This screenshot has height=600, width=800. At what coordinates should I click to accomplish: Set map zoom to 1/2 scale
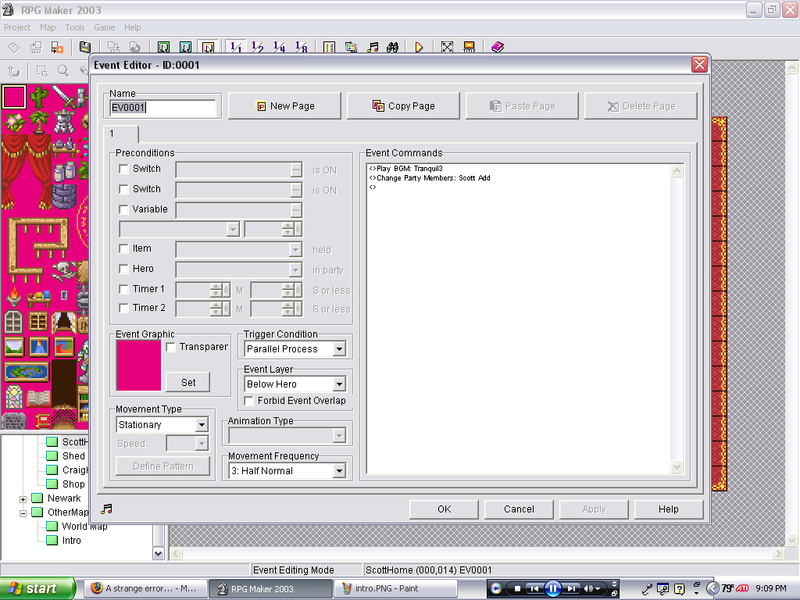pos(258,47)
